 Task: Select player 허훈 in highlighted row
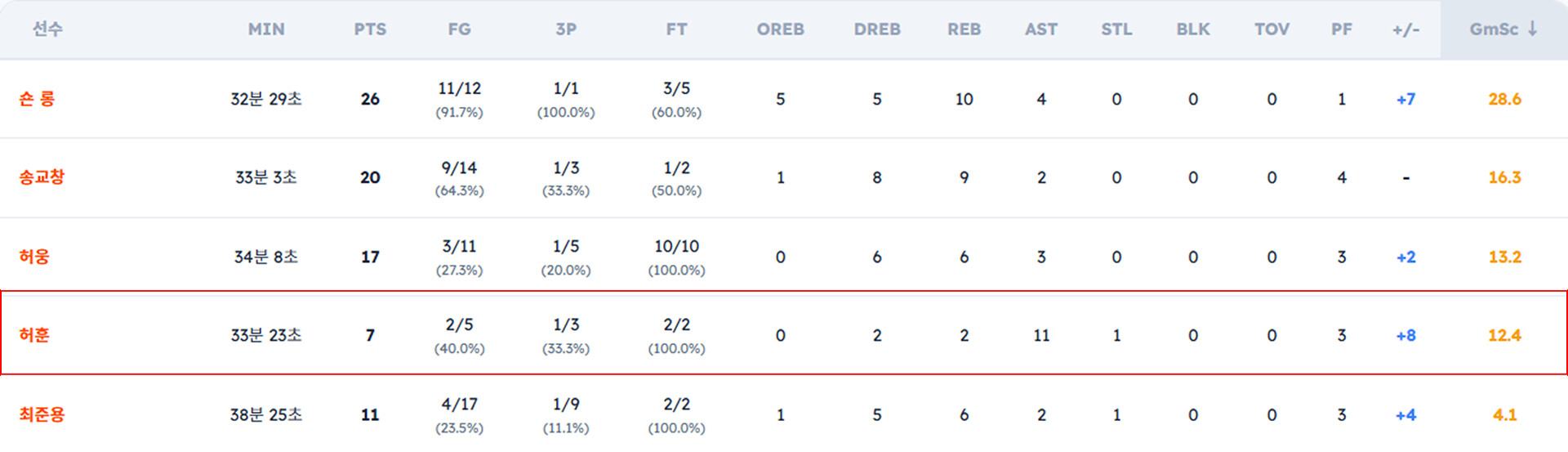34,335
